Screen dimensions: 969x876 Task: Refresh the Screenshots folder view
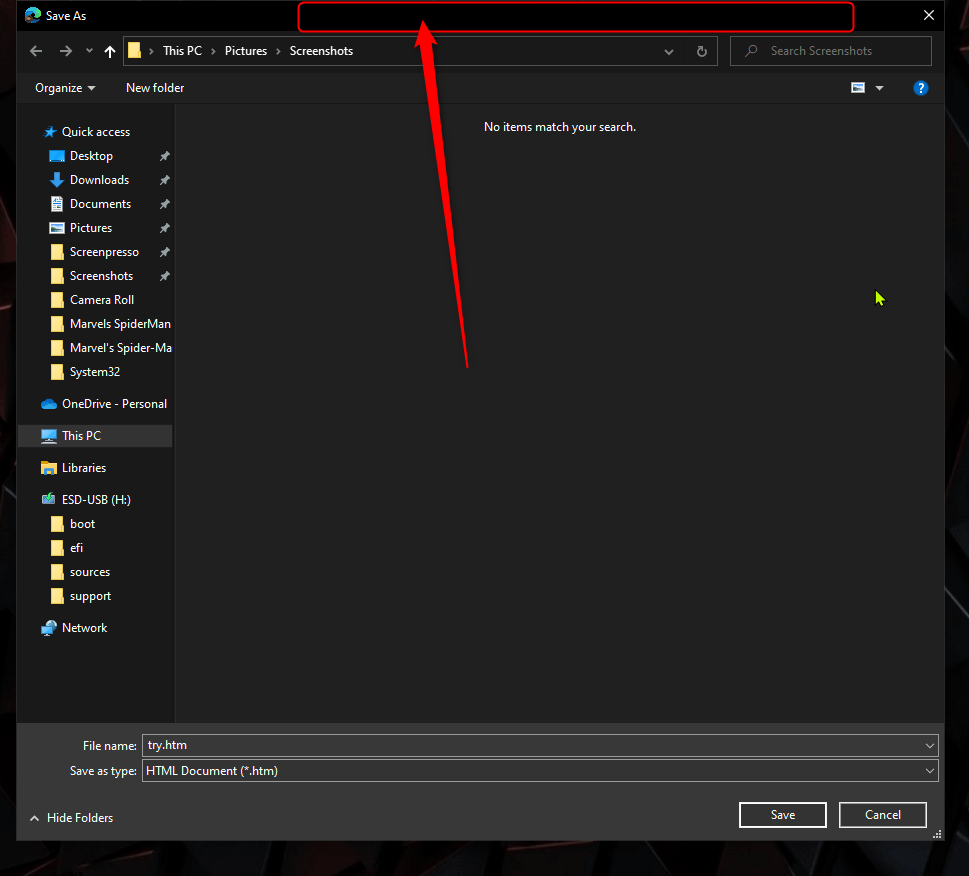pos(701,51)
